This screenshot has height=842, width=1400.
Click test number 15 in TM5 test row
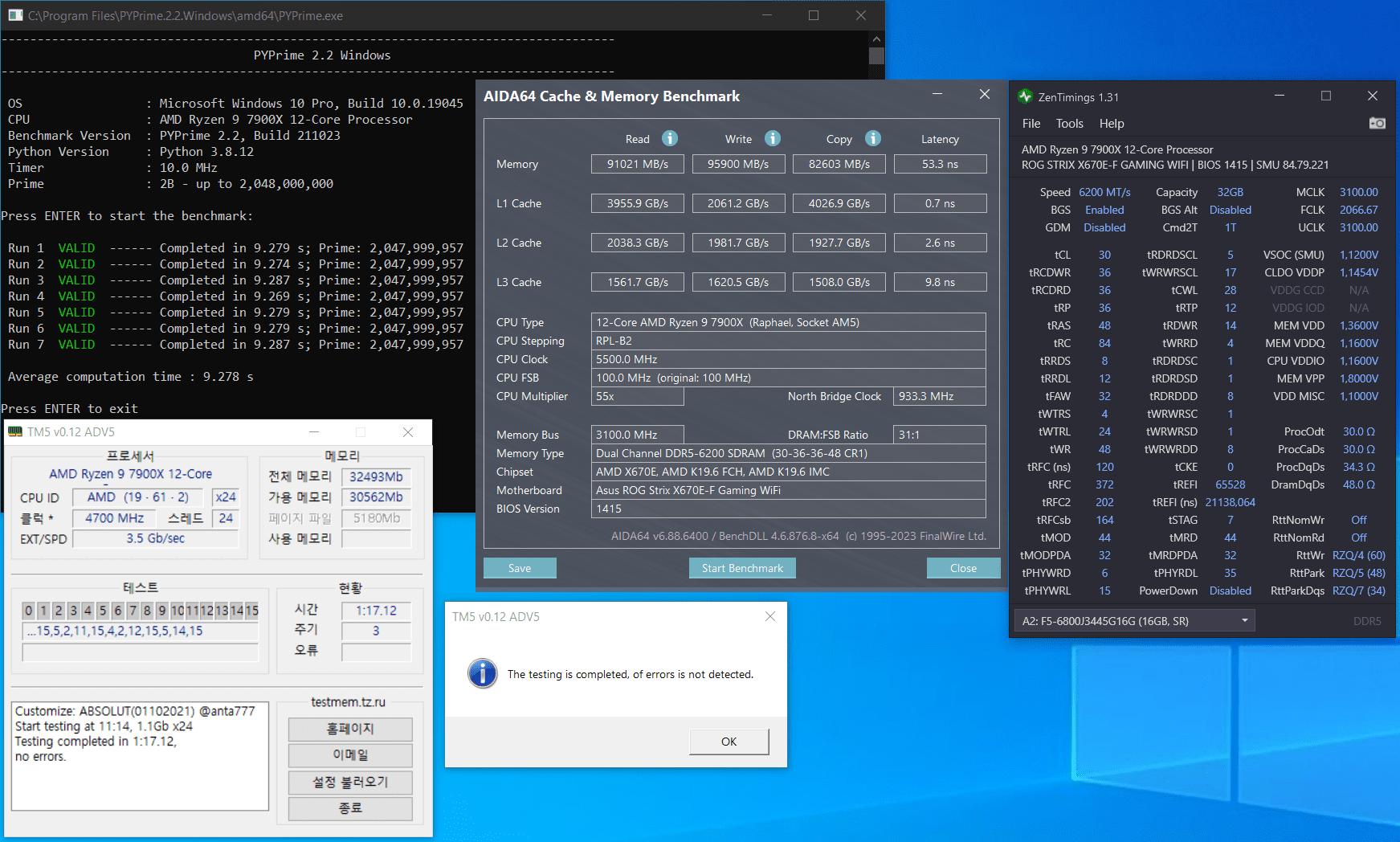click(x=251, y=611)
